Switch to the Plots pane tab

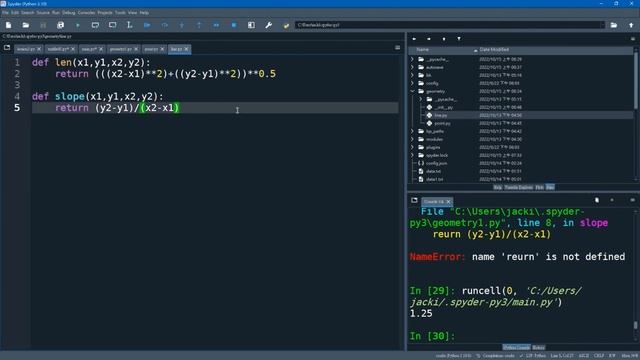[x=539, y=187]
